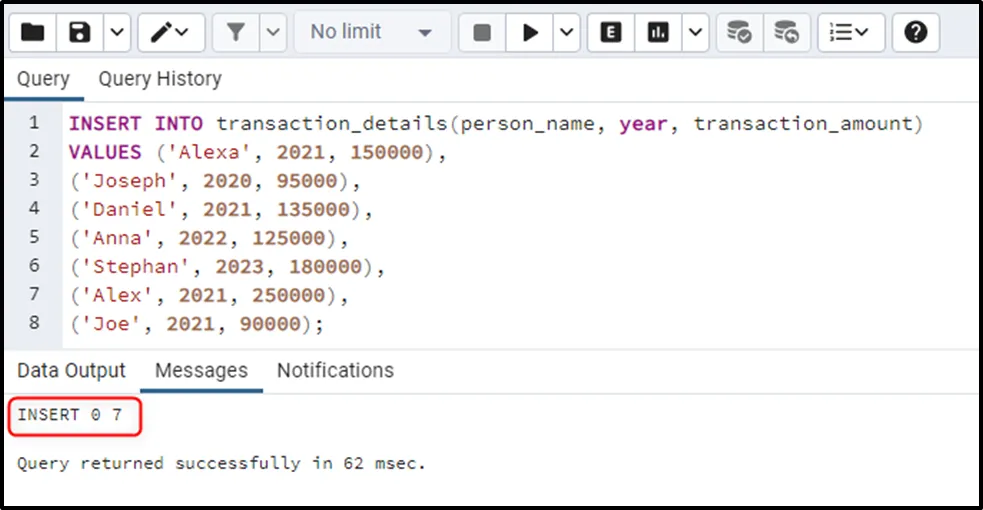This screenshot has height=510, width=983.
Task: Expand the execute options dropdown arrow
Action: point(566,33)
